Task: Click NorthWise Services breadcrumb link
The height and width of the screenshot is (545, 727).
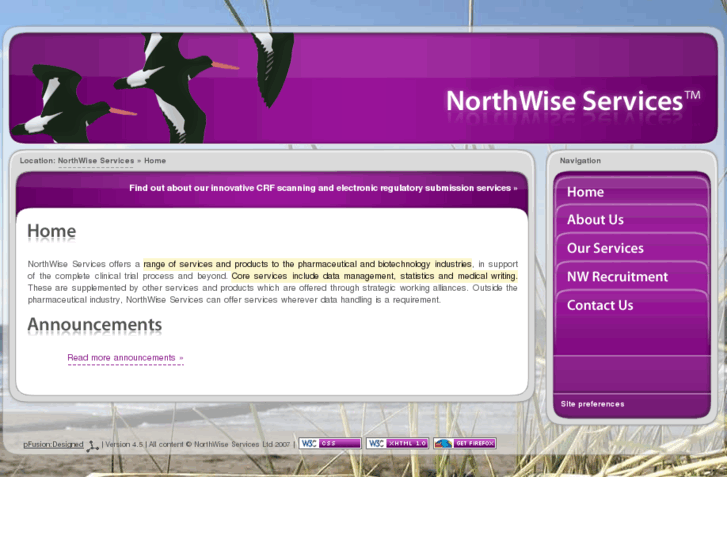Action: (x=96, y=161)
